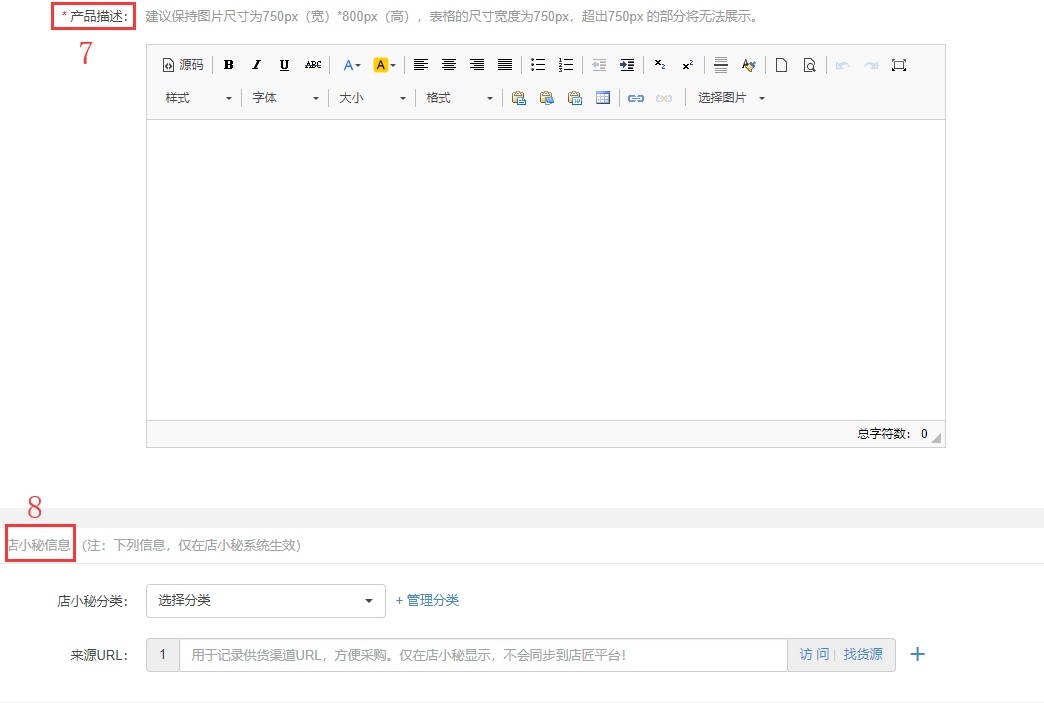1044x703 pixels.
Task: Click the paste icon
Action: (519, 98)
